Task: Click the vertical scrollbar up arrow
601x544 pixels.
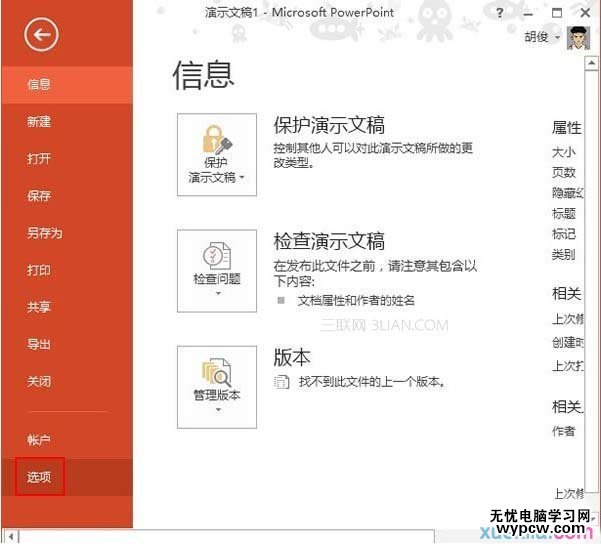Action: click(591, 63)
